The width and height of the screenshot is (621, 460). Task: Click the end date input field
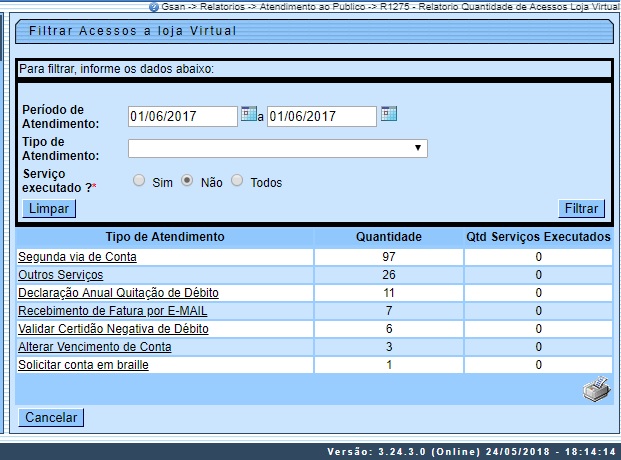click(x=321, y=116)
